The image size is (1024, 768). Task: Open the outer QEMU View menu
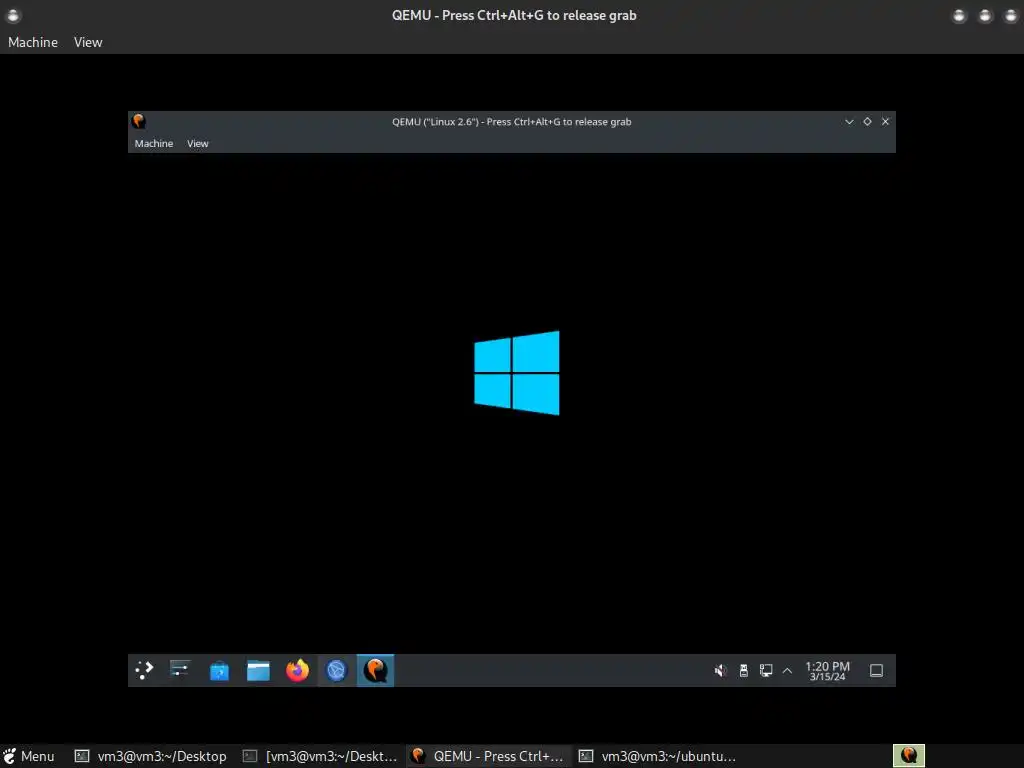[88, 42]
